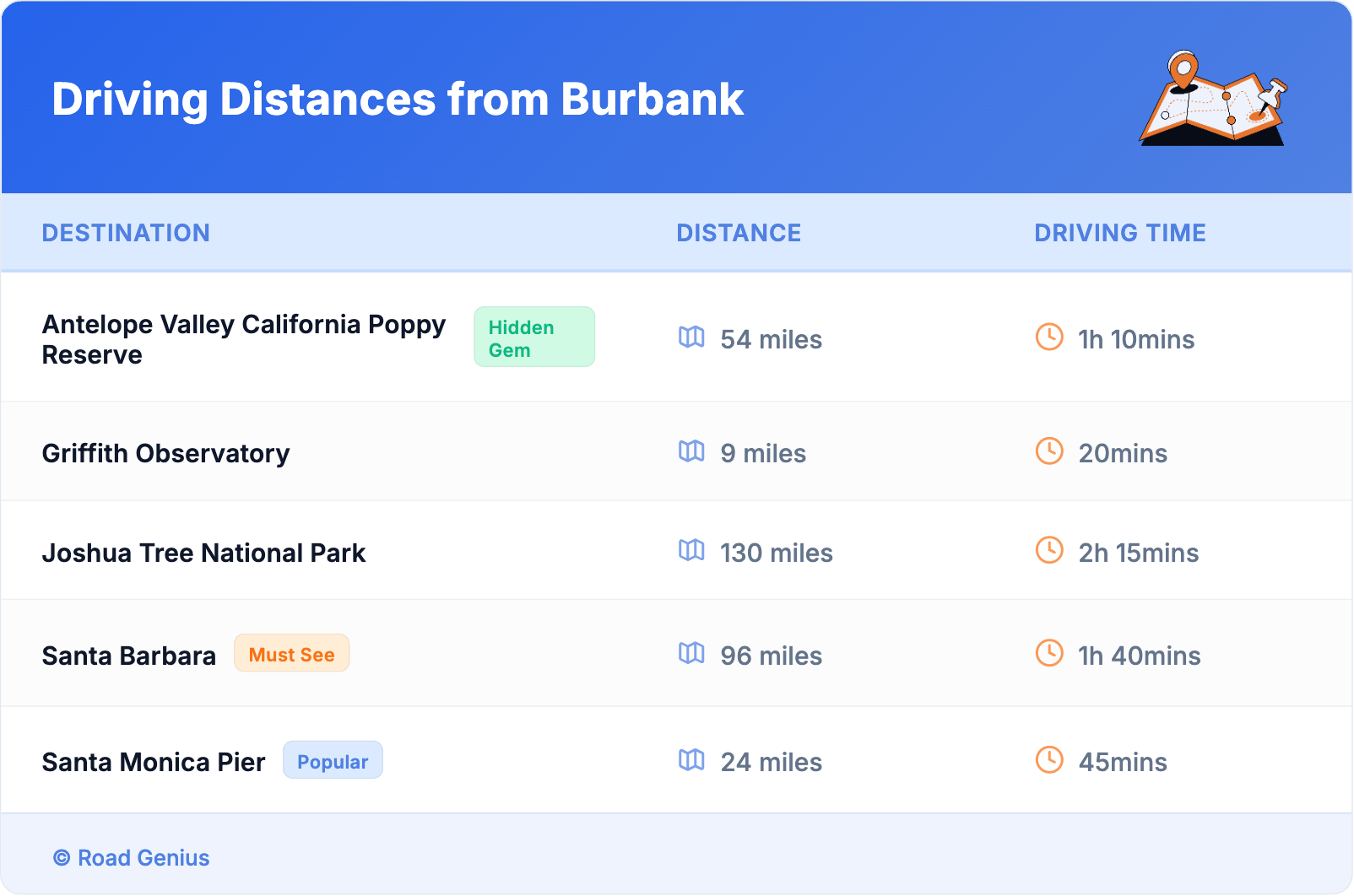Image resolution: width=1354 pixels, height=896 pixels.
Task: Click the Popular badge
Action: 333,761
